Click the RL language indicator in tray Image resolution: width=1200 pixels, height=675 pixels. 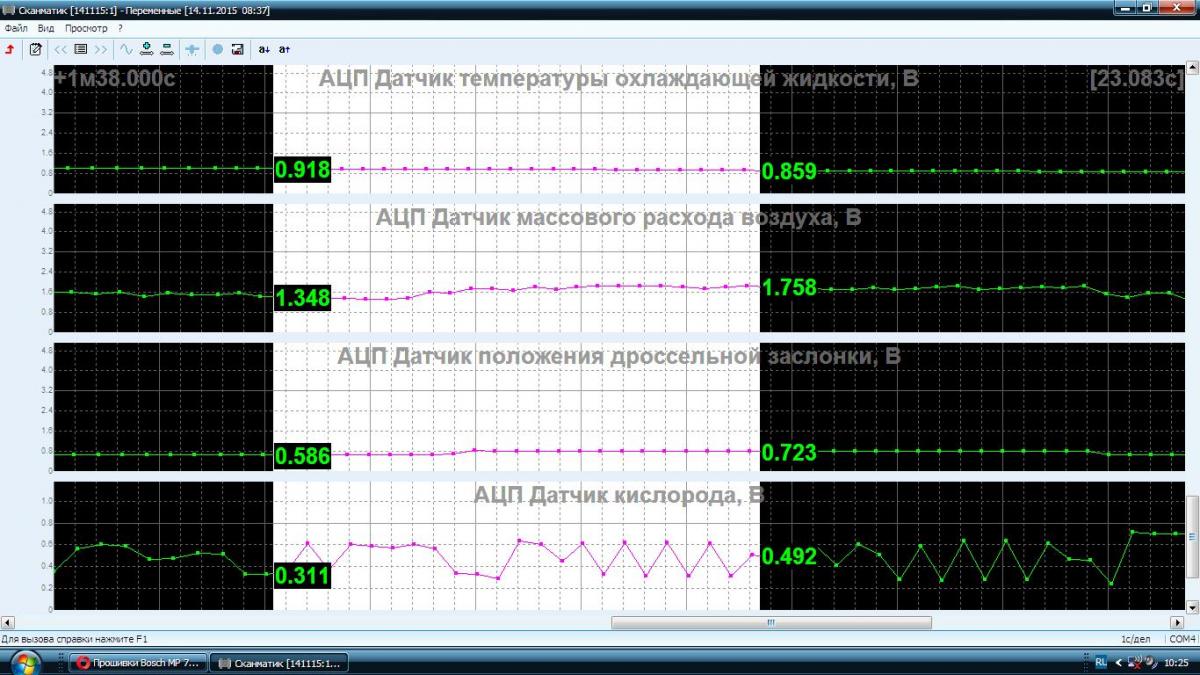[1101, 662]
